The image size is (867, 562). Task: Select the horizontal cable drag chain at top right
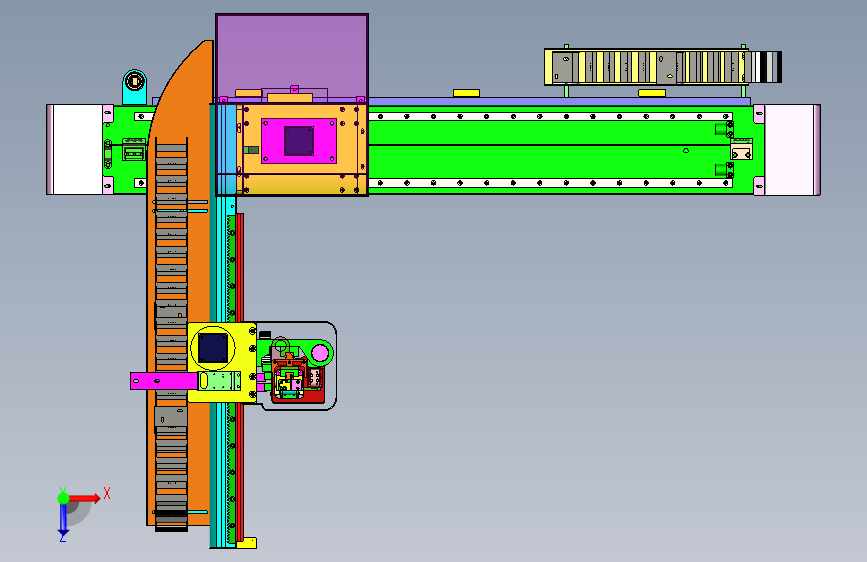(662, 67)
